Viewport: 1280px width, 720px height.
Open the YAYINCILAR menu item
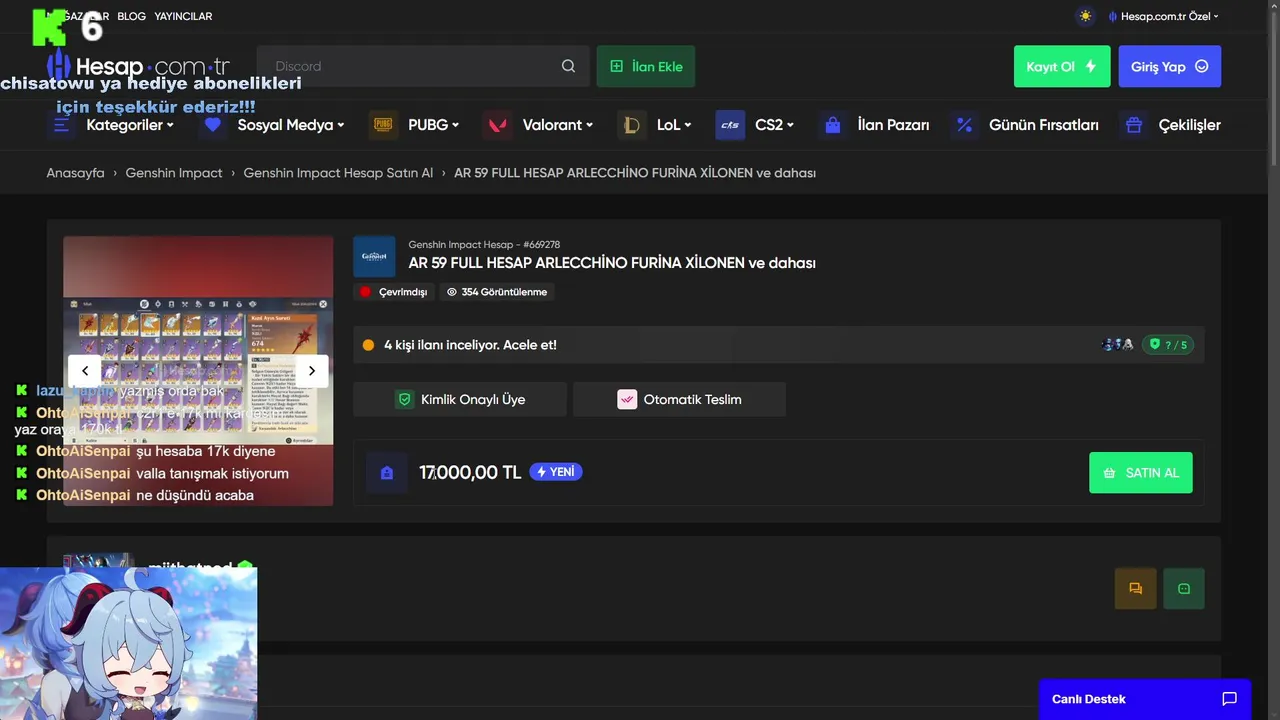point(183,16)
